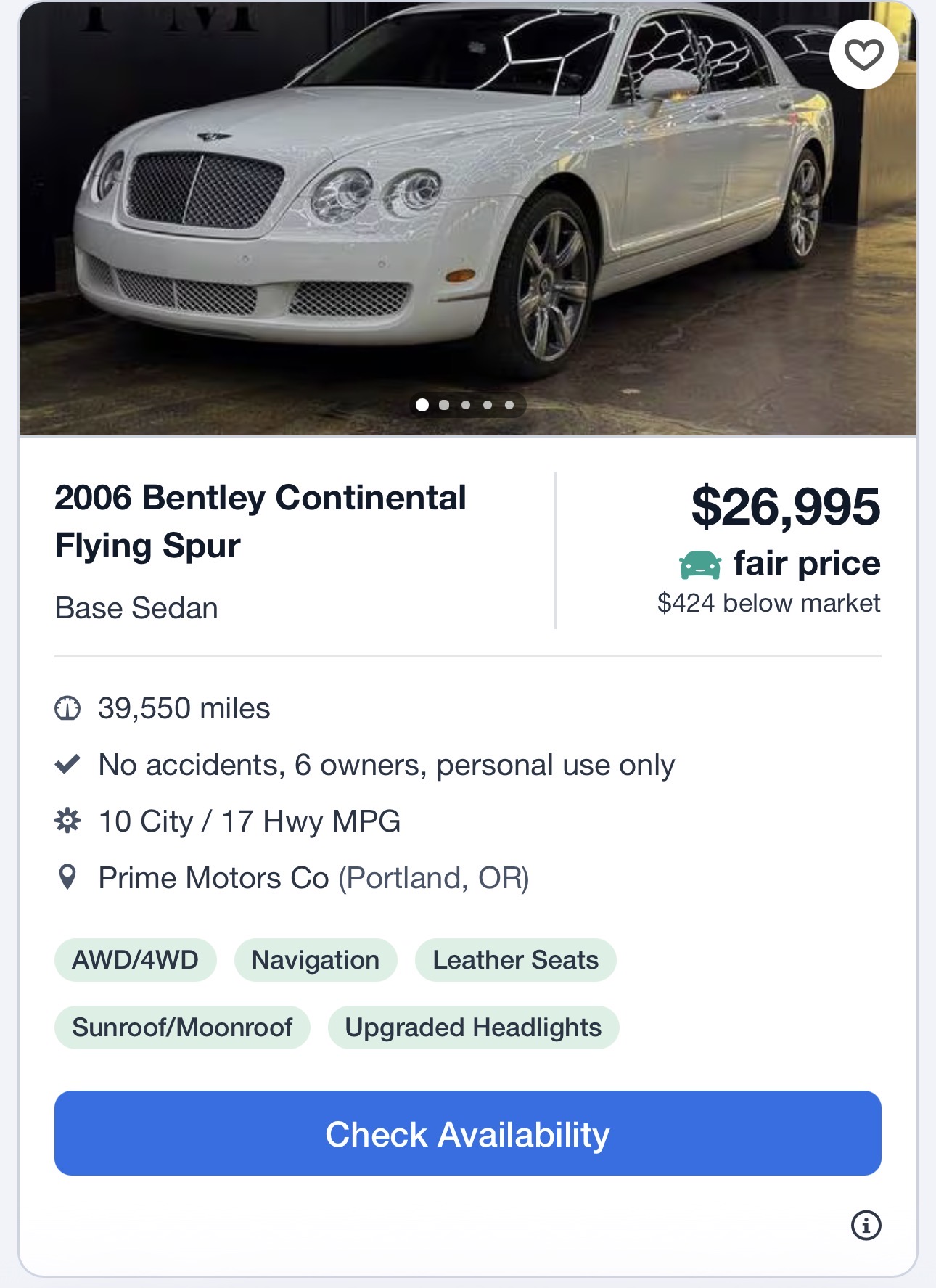Click the odometer mileage icon
The width and height of the screenshot is (936, 1288).
point(68,708)
